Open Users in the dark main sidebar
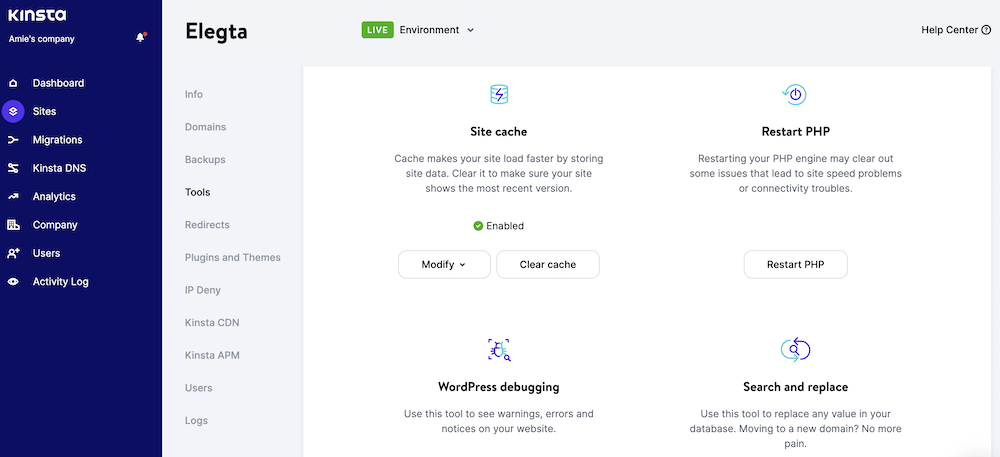Image resolution: width=1000 pixels, height=457 pixels. tap(47, 253)
